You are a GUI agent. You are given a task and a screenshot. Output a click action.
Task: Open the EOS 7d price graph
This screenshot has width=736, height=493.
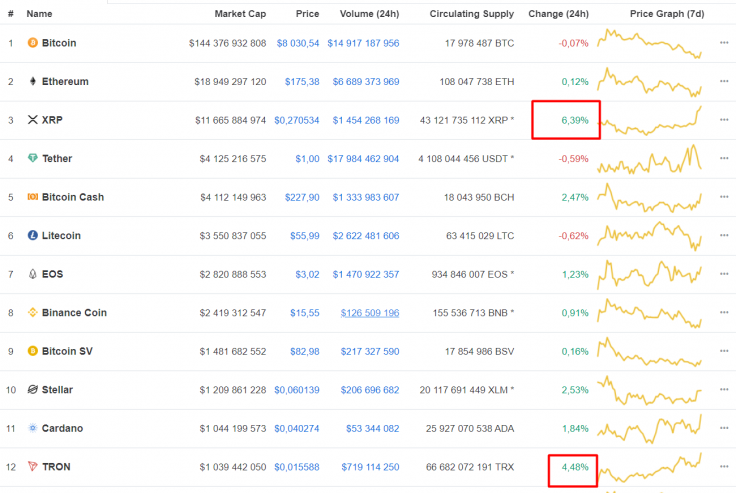click(649, 274)
